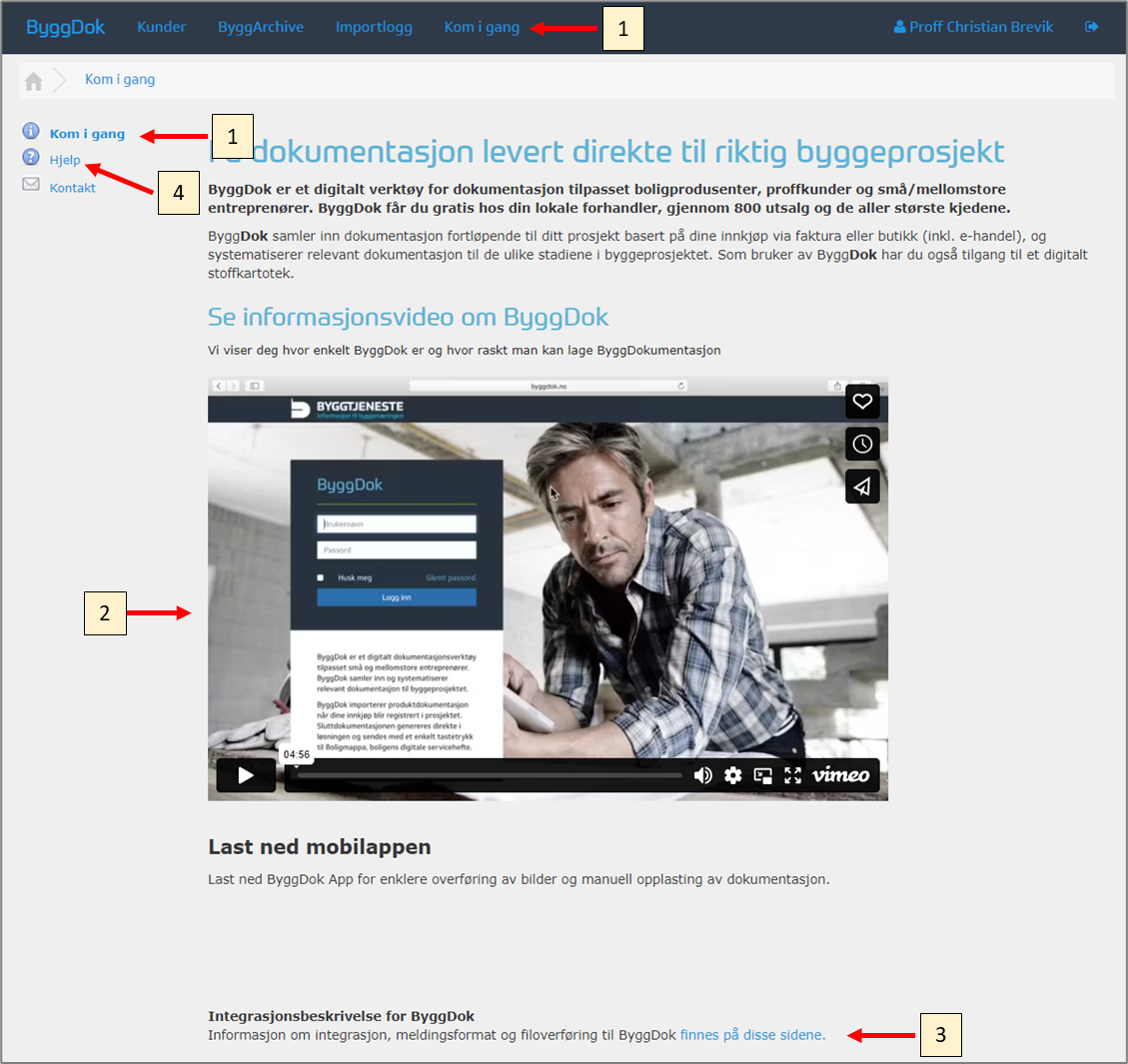This screenshot has height=1064, width=1128.
Task: Mute the video volume speaker icon
Action: point(703,775)
